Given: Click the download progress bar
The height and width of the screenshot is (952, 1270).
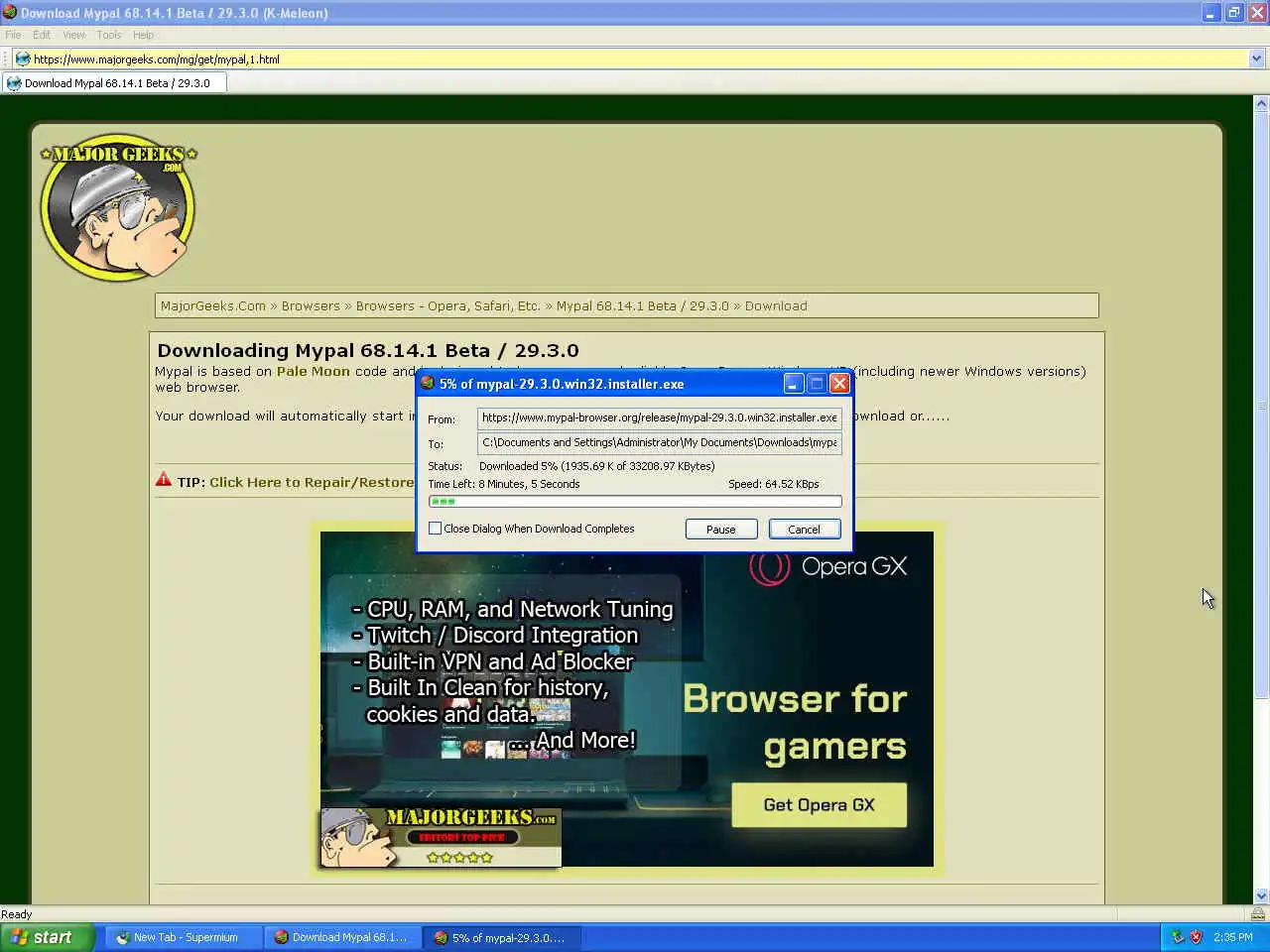Looking at the screenshot, I should click(635, 502).
